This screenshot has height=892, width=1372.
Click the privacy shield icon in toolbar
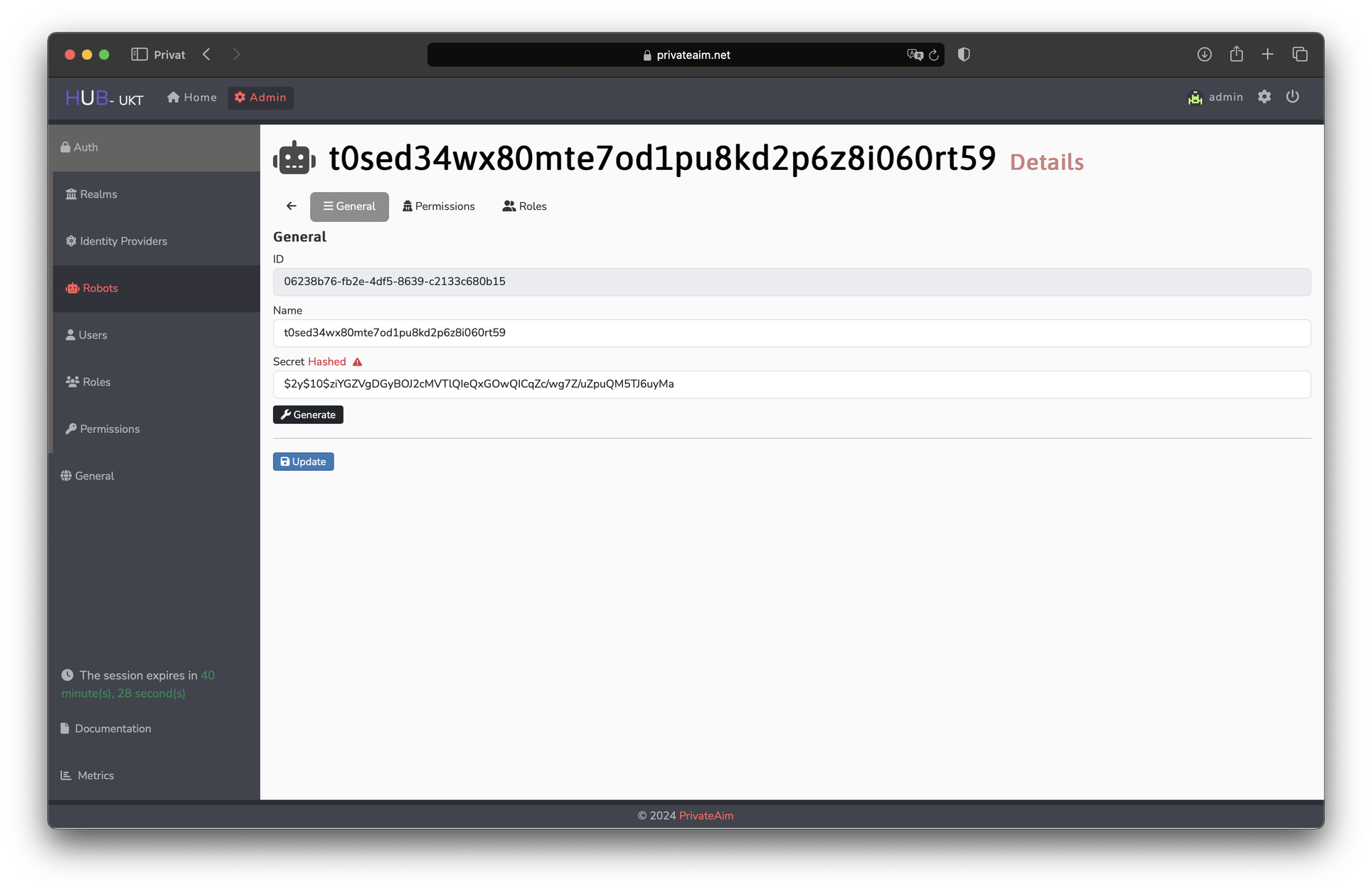964,55
